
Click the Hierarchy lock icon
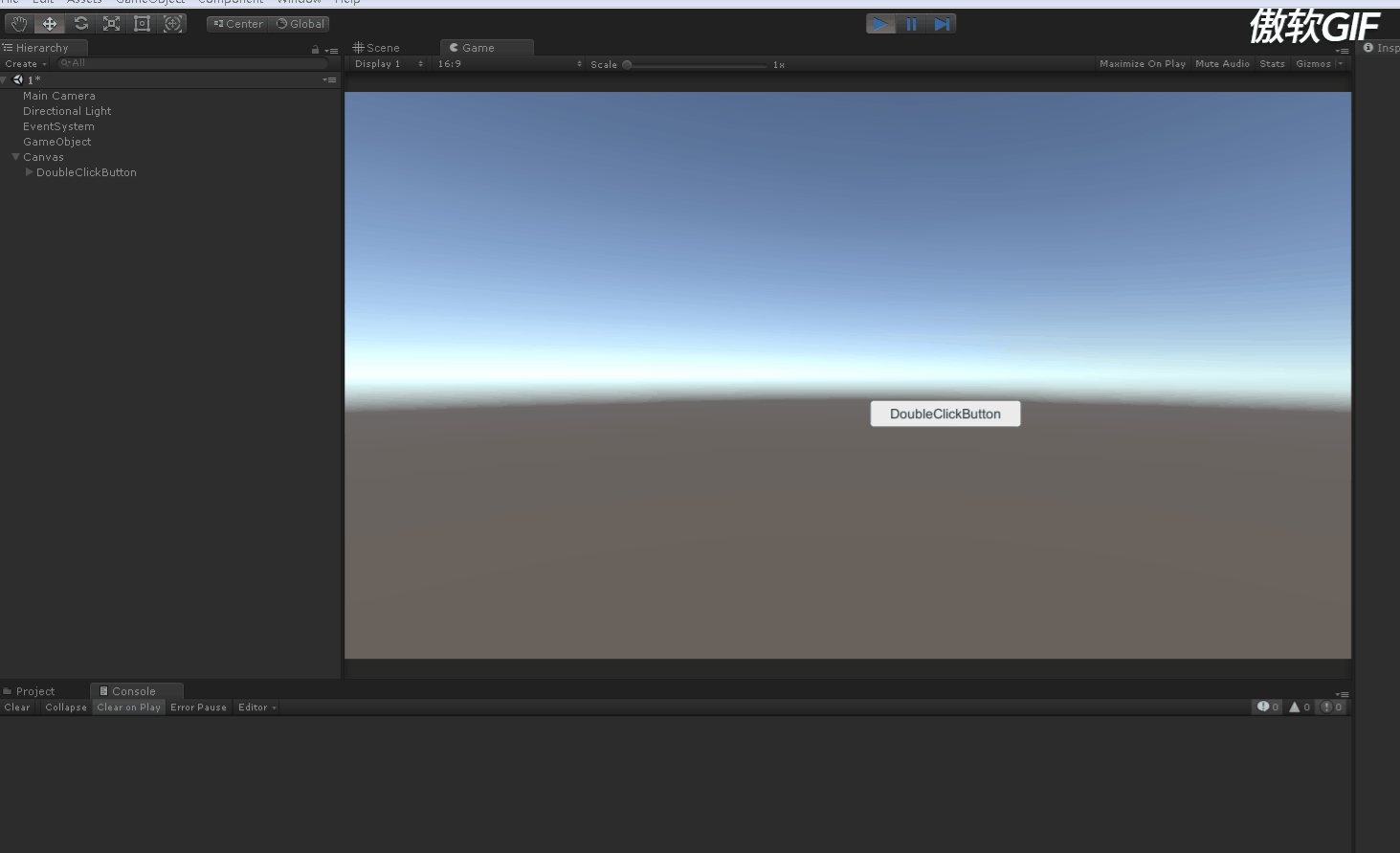(x=317, y=47)
